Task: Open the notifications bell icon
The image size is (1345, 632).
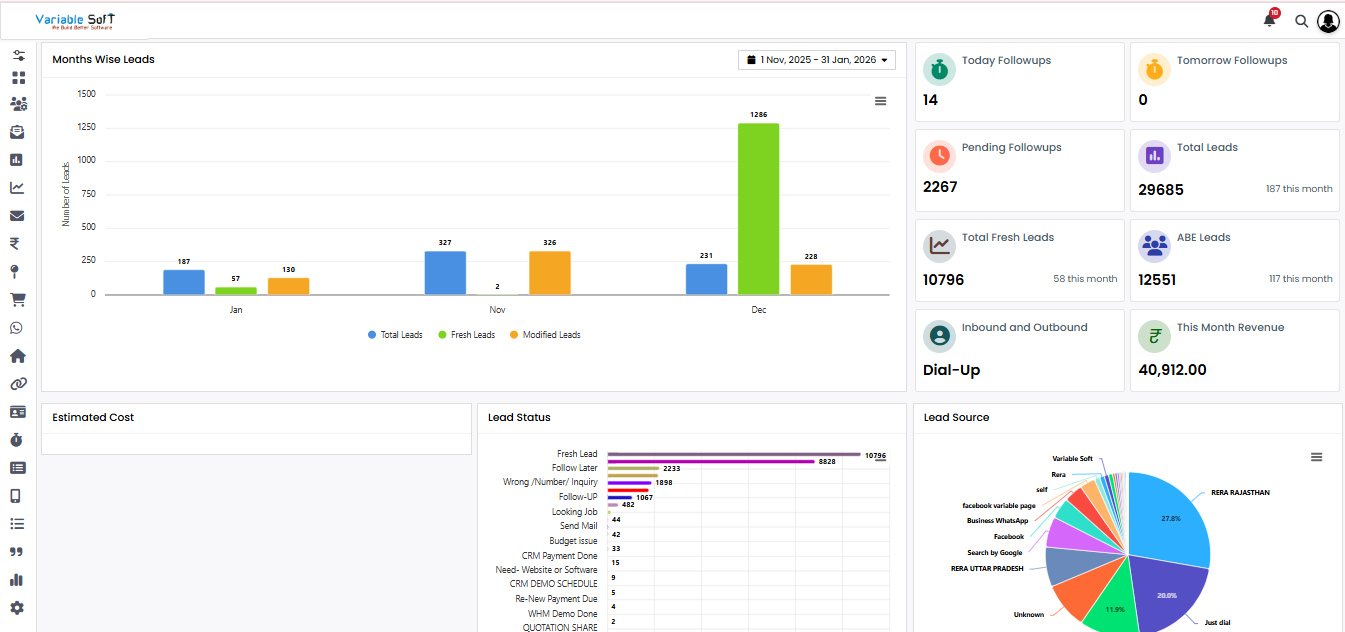Action: (1268, 20)
